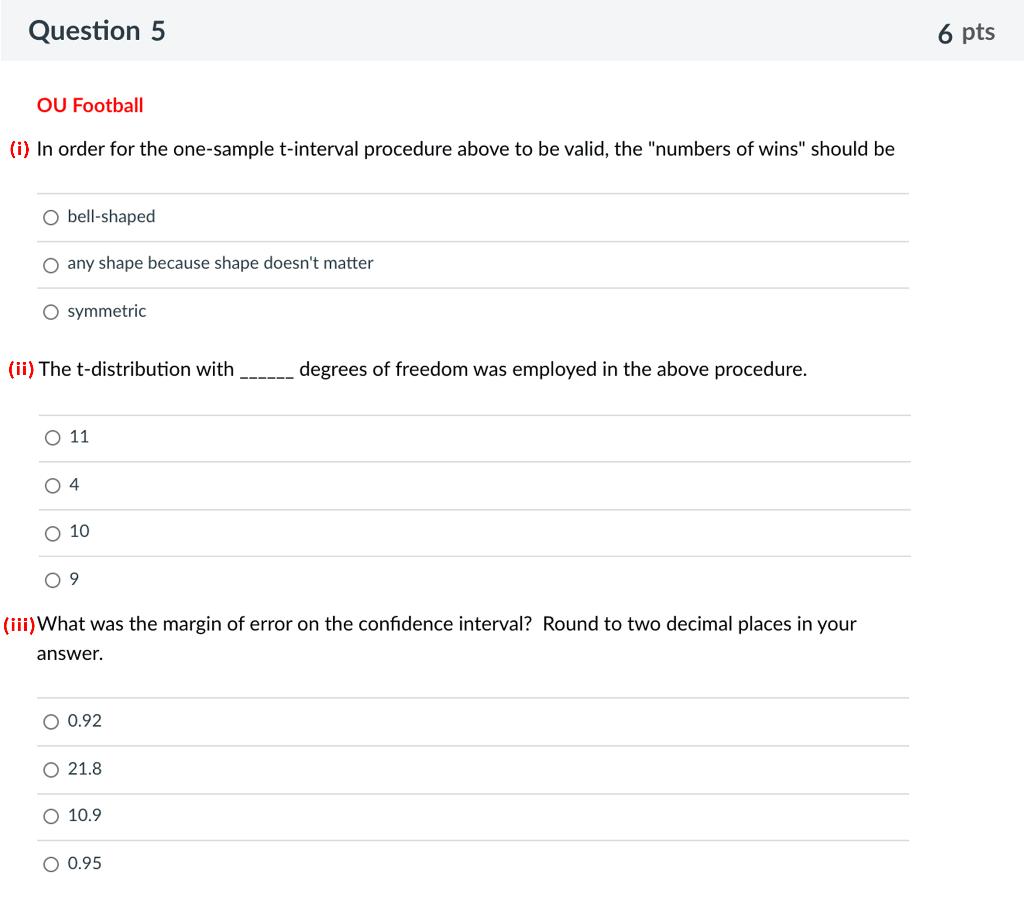The image size is (1024, 898).
Task: Click the 6 pts label
Action: tap(966, 33)
